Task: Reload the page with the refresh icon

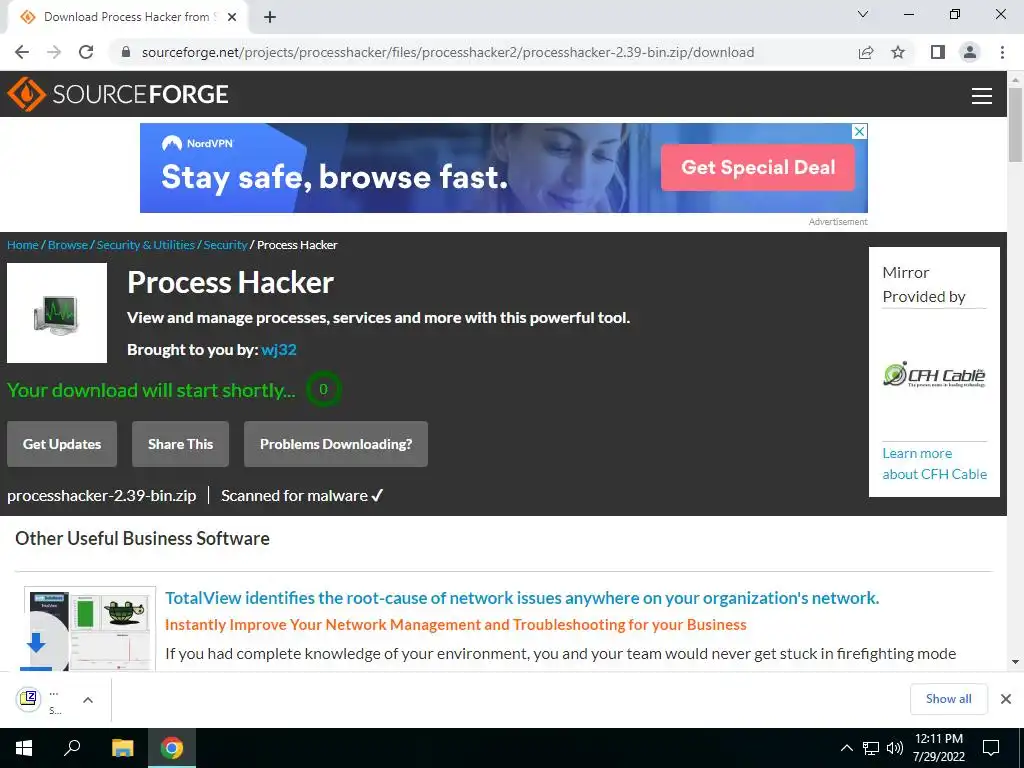Action: point(86,52)
